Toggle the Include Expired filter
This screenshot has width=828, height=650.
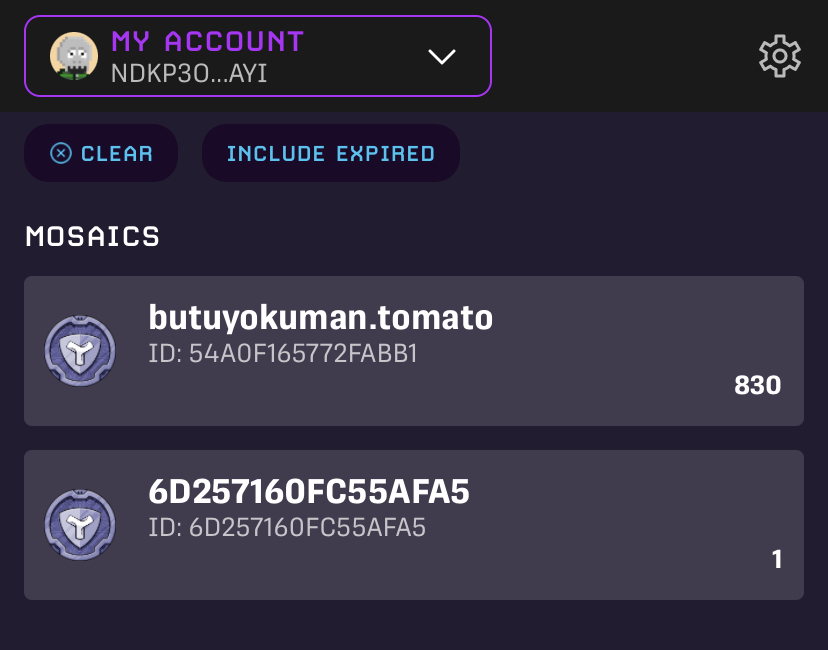pos(330,153)
